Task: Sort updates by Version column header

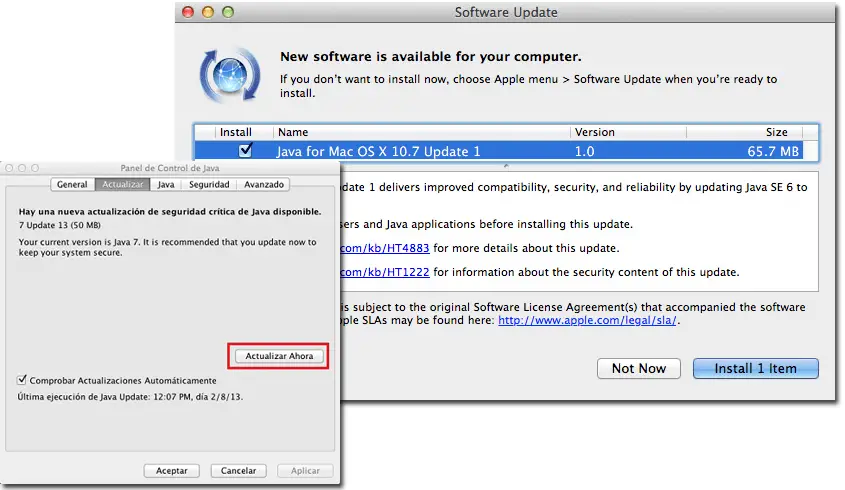Action: 628,132
